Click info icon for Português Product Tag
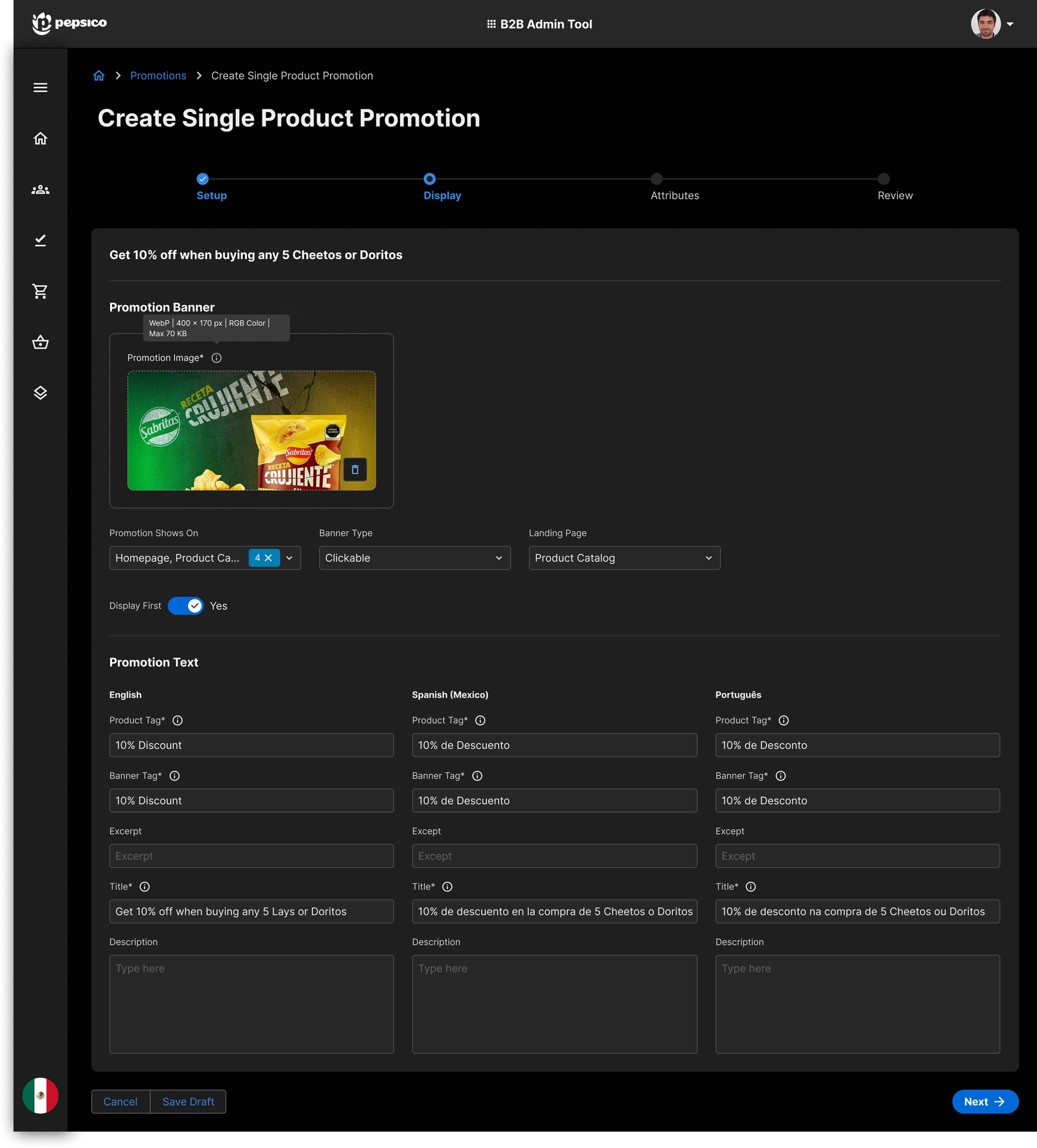Viewport: 1037px width, 1148px height. tap(784, 720)
